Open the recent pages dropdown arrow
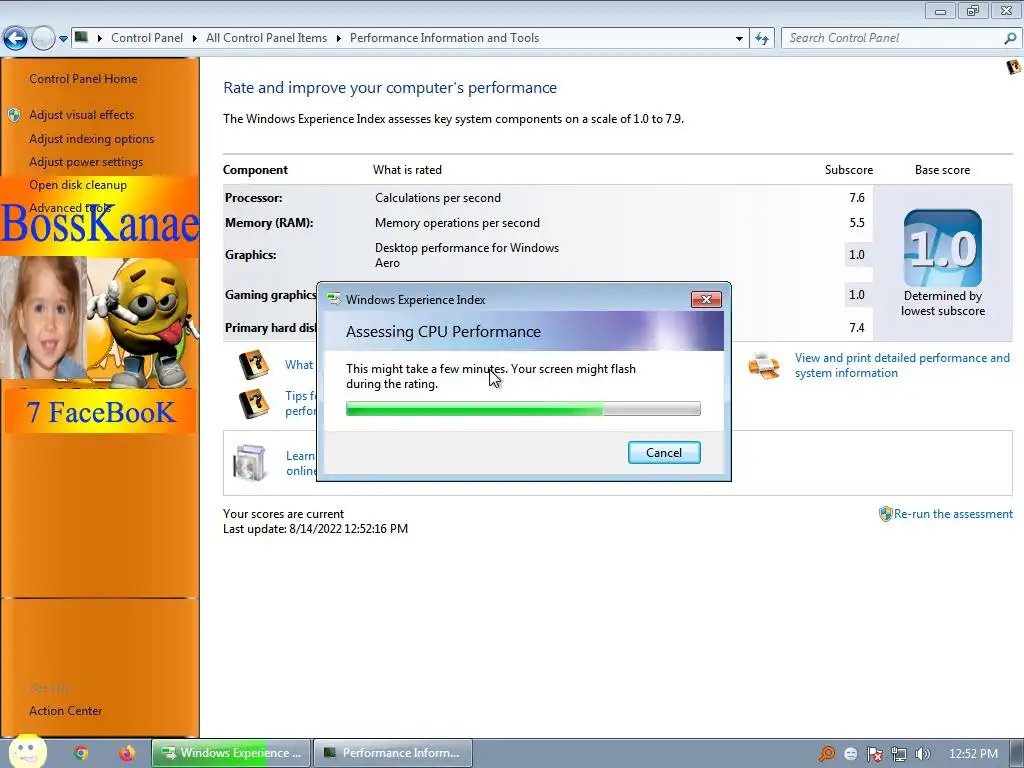Screen dimensions: 1024x768 [x=63, y=39]
